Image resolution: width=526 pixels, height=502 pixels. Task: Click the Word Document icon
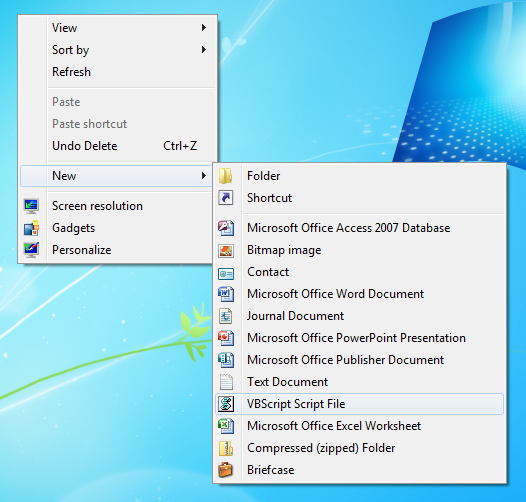point(226,294)
